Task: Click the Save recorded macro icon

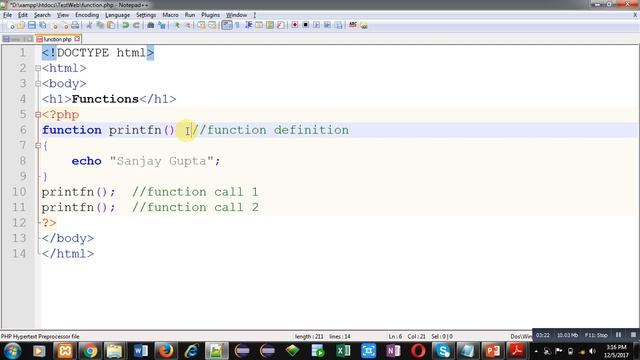Action: click(x=338, y=25)
